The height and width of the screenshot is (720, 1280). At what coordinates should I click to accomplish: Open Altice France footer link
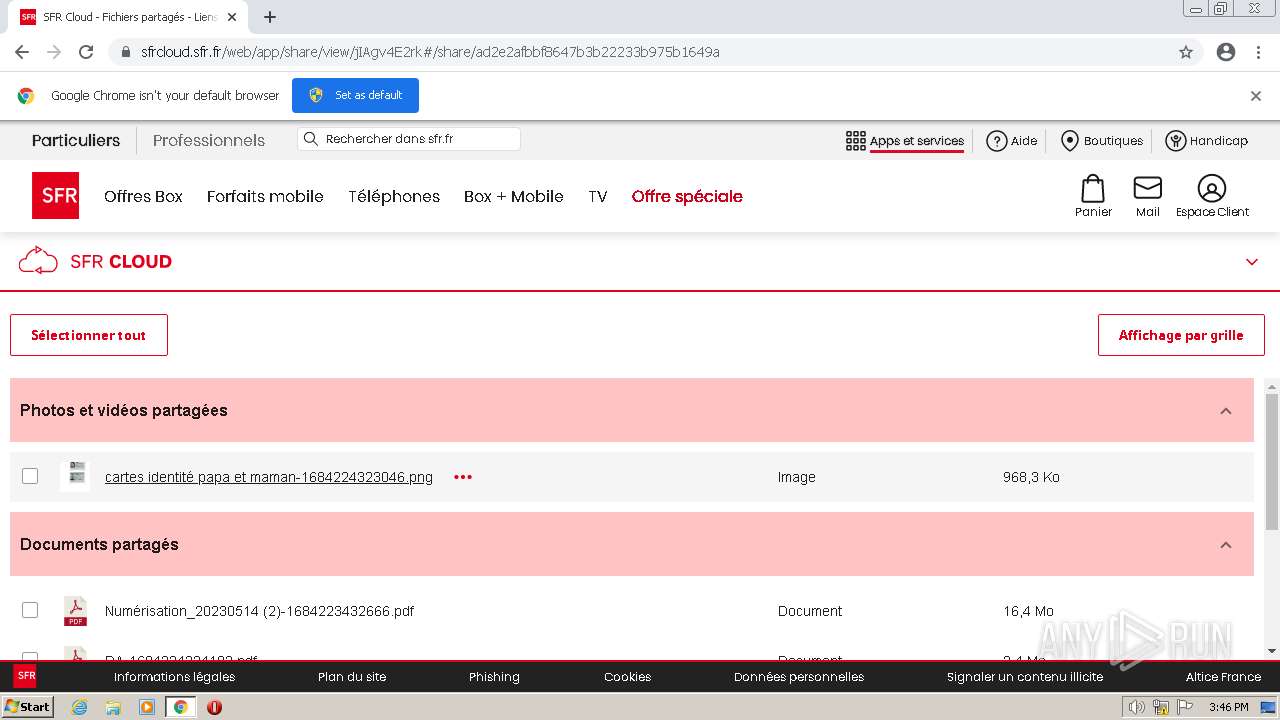click(x=1223, y=677)
